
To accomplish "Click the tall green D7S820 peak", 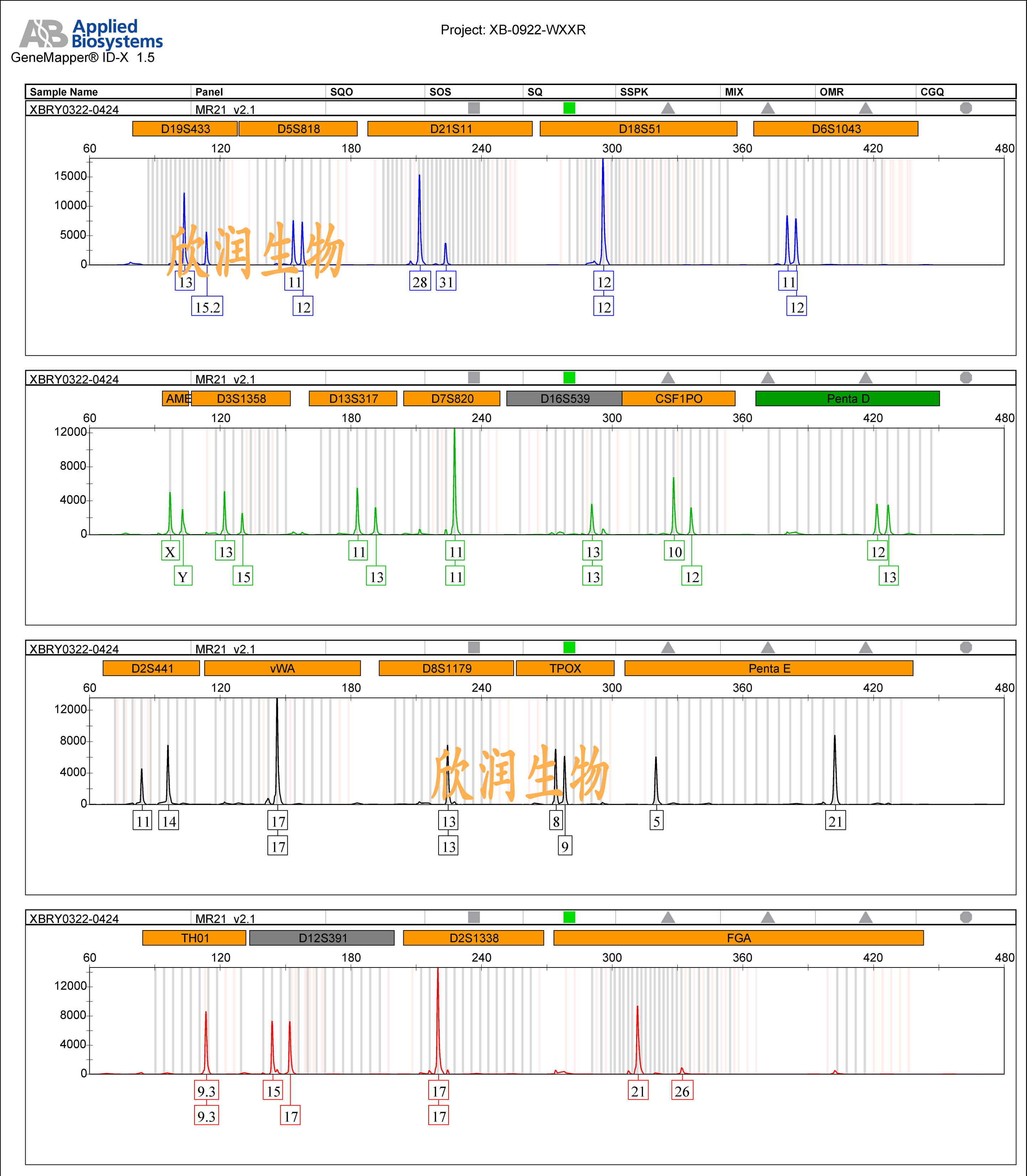I will tap(455, 481).
